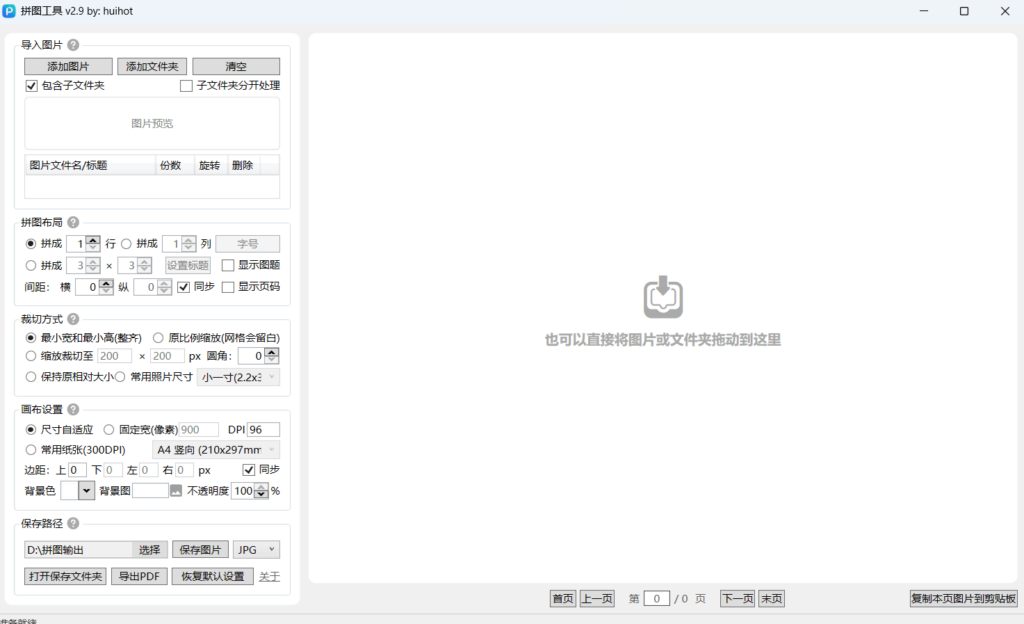Click 打开保存文件夹 button
1024x624 pixels.
coord(65,576)
